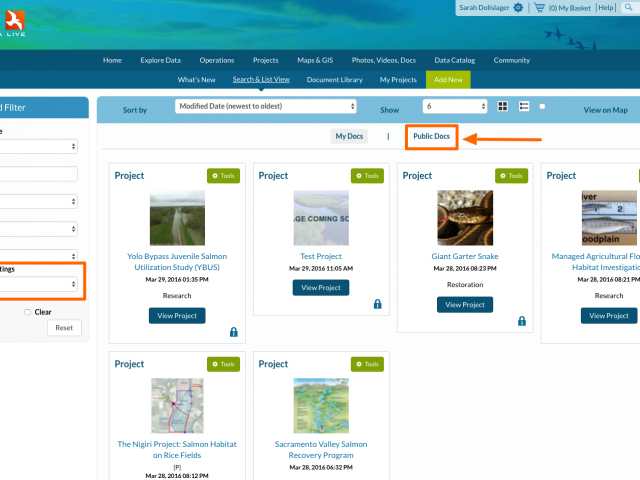Viewport: 640px width, 480px height.
Task: Open the highlighted filter dropdown above Clear
Action: [38, 284]
